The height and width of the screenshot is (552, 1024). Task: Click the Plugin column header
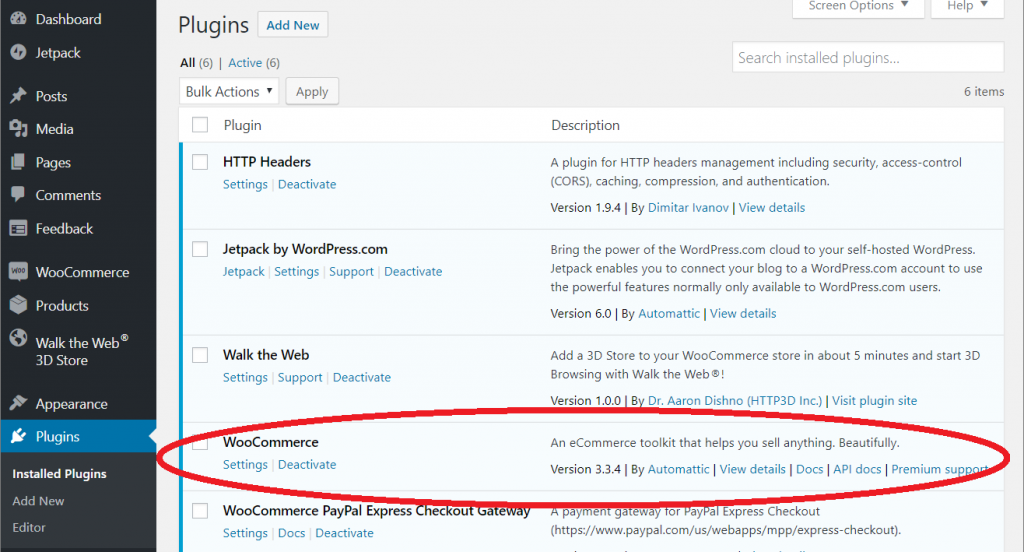click(242, 125)
